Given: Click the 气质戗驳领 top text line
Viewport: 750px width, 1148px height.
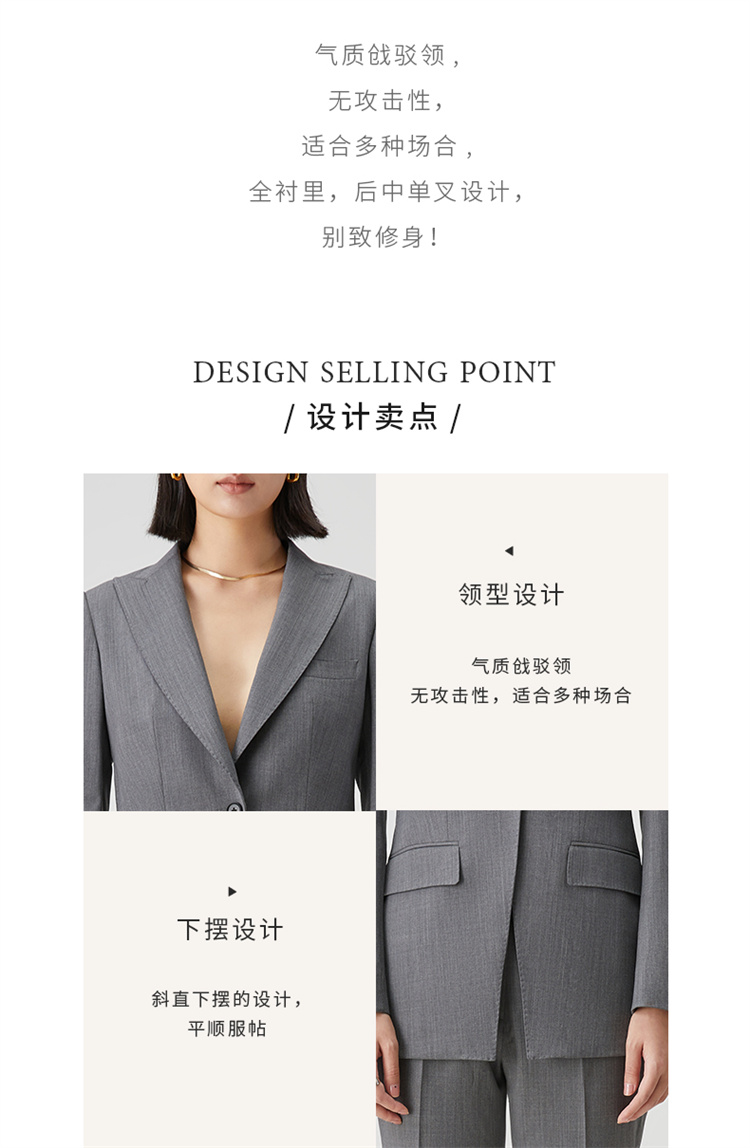Looking at the screenshot, I should point(387,55).
